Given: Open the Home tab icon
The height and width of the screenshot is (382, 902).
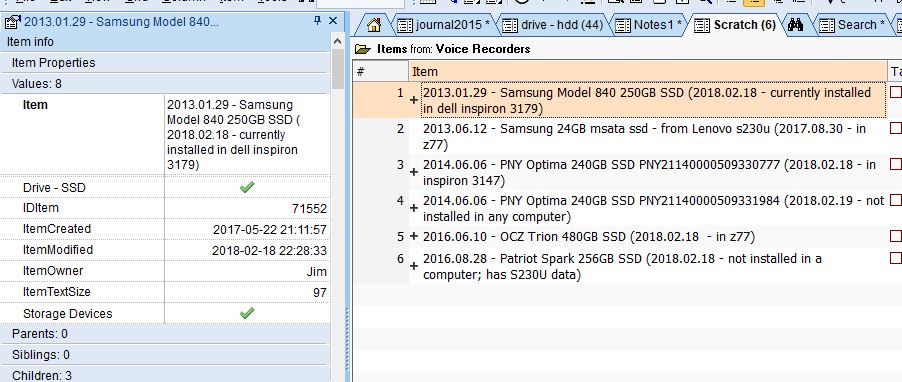Looking at the screenshot, I should coord(373,25).
